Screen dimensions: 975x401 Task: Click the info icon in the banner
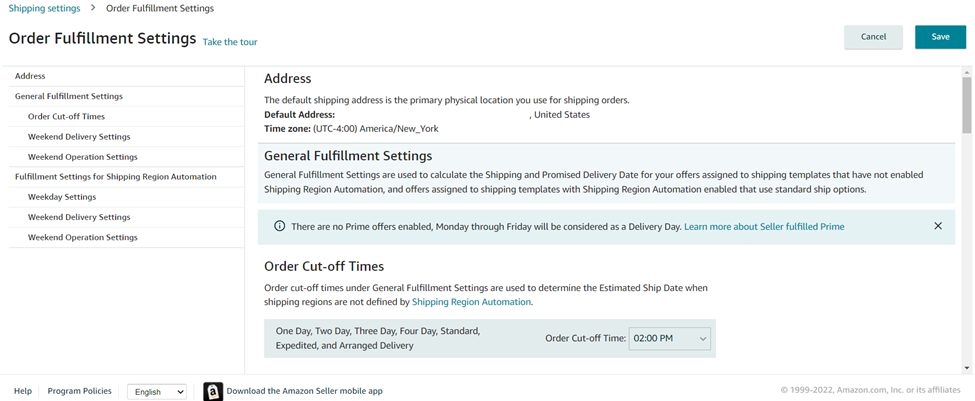click(280, 227)
